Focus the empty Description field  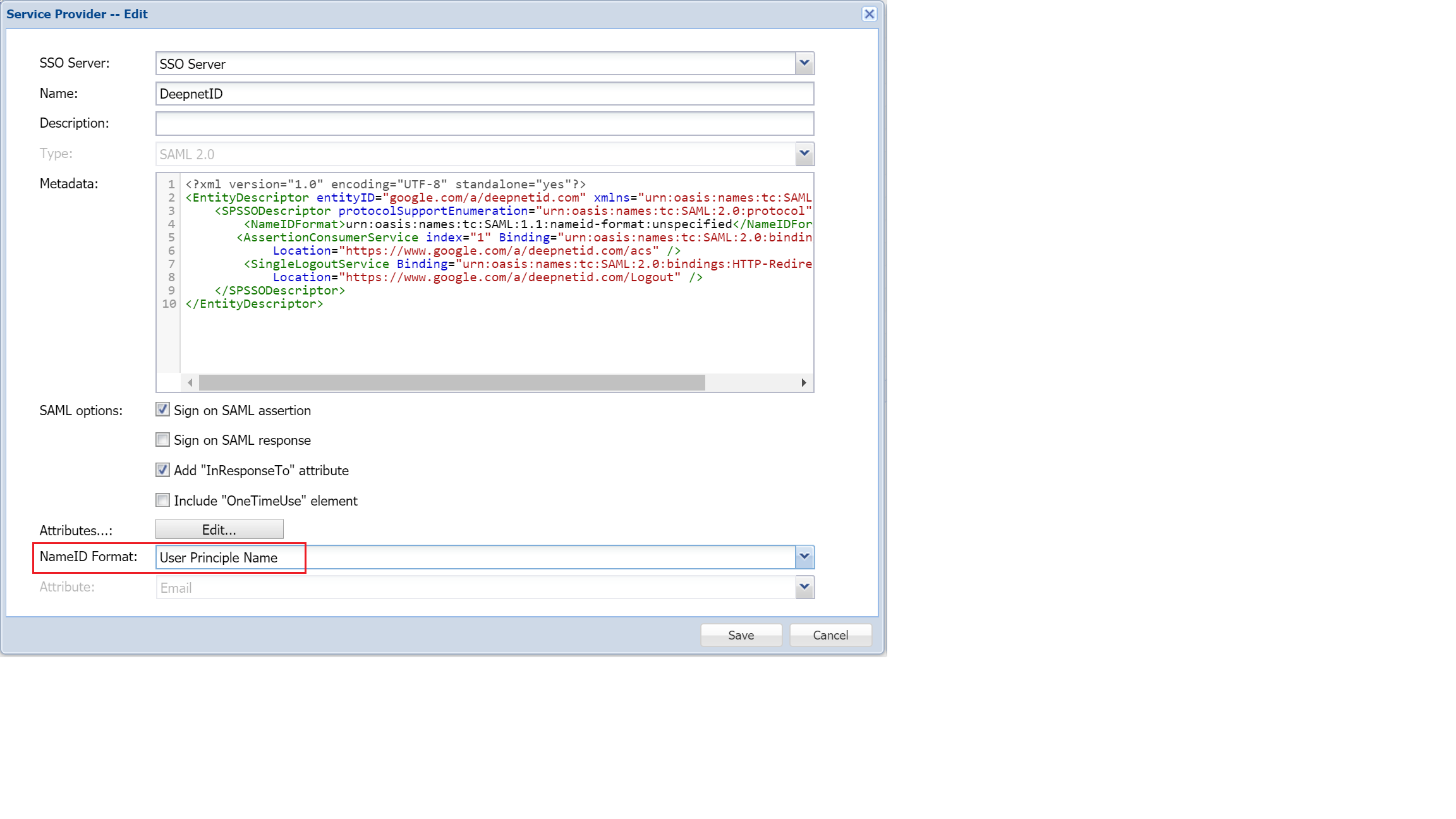(484, 123)
